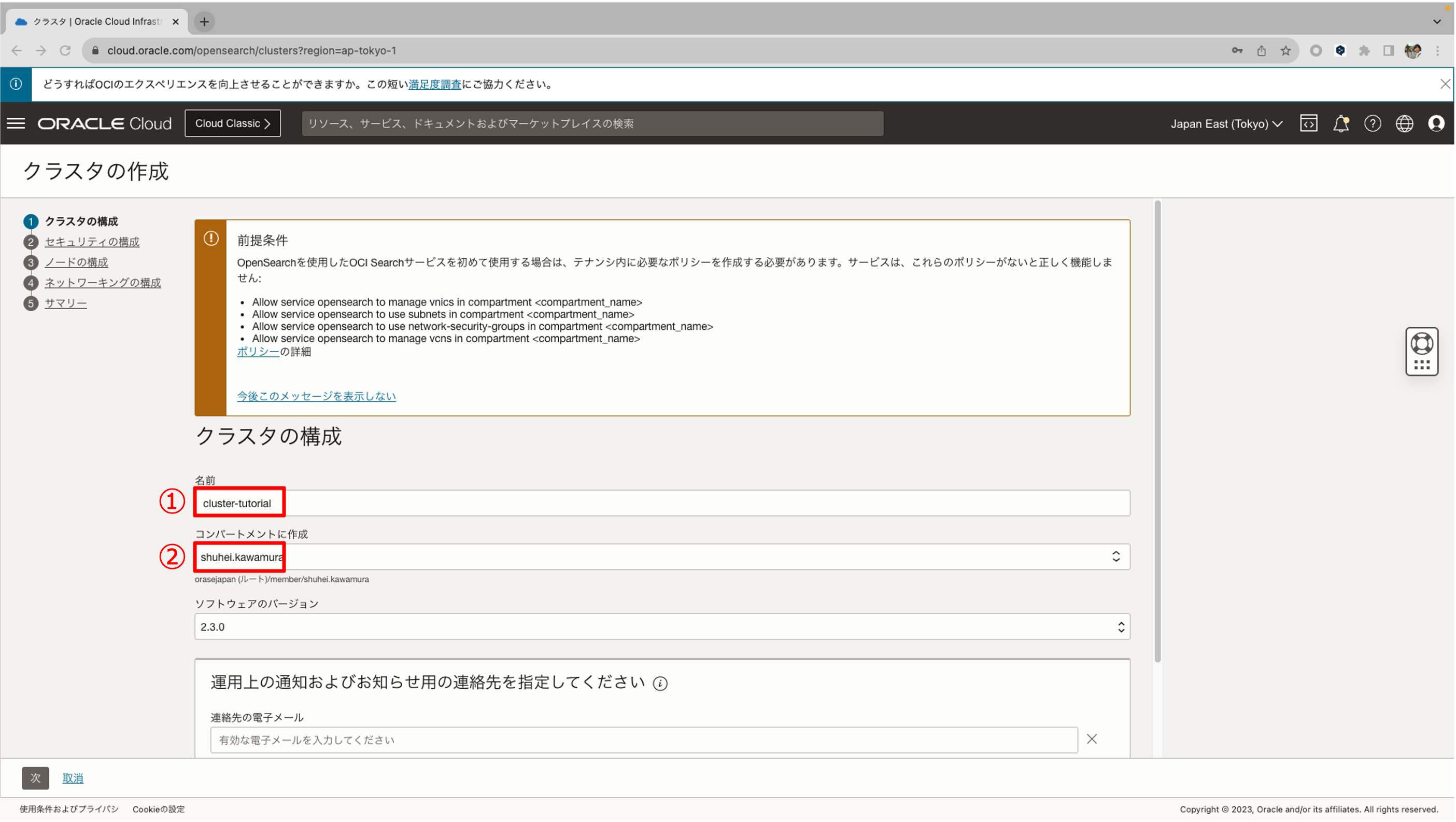Open the Code Editor icon in the header

(1309, 123)
